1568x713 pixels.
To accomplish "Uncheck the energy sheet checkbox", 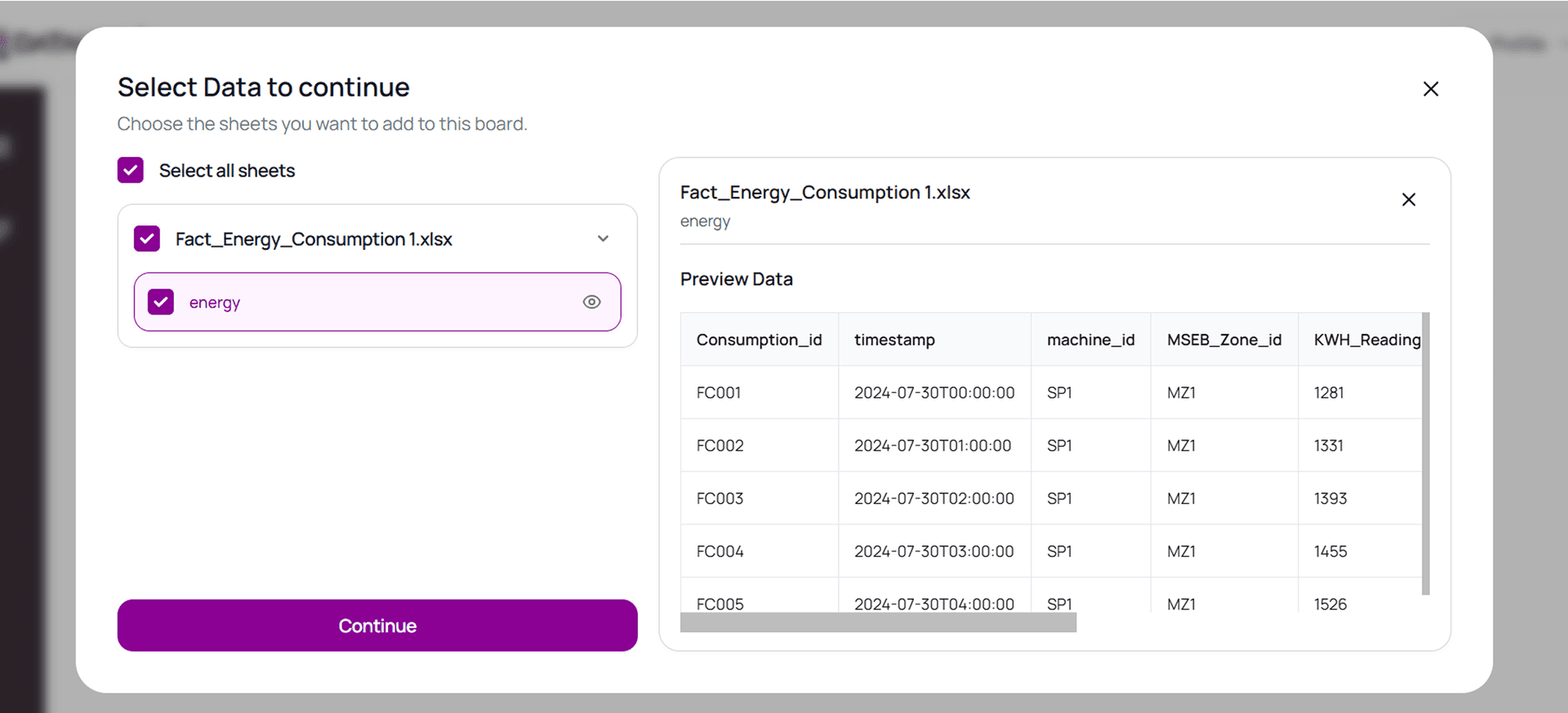I will coord(161,302).
